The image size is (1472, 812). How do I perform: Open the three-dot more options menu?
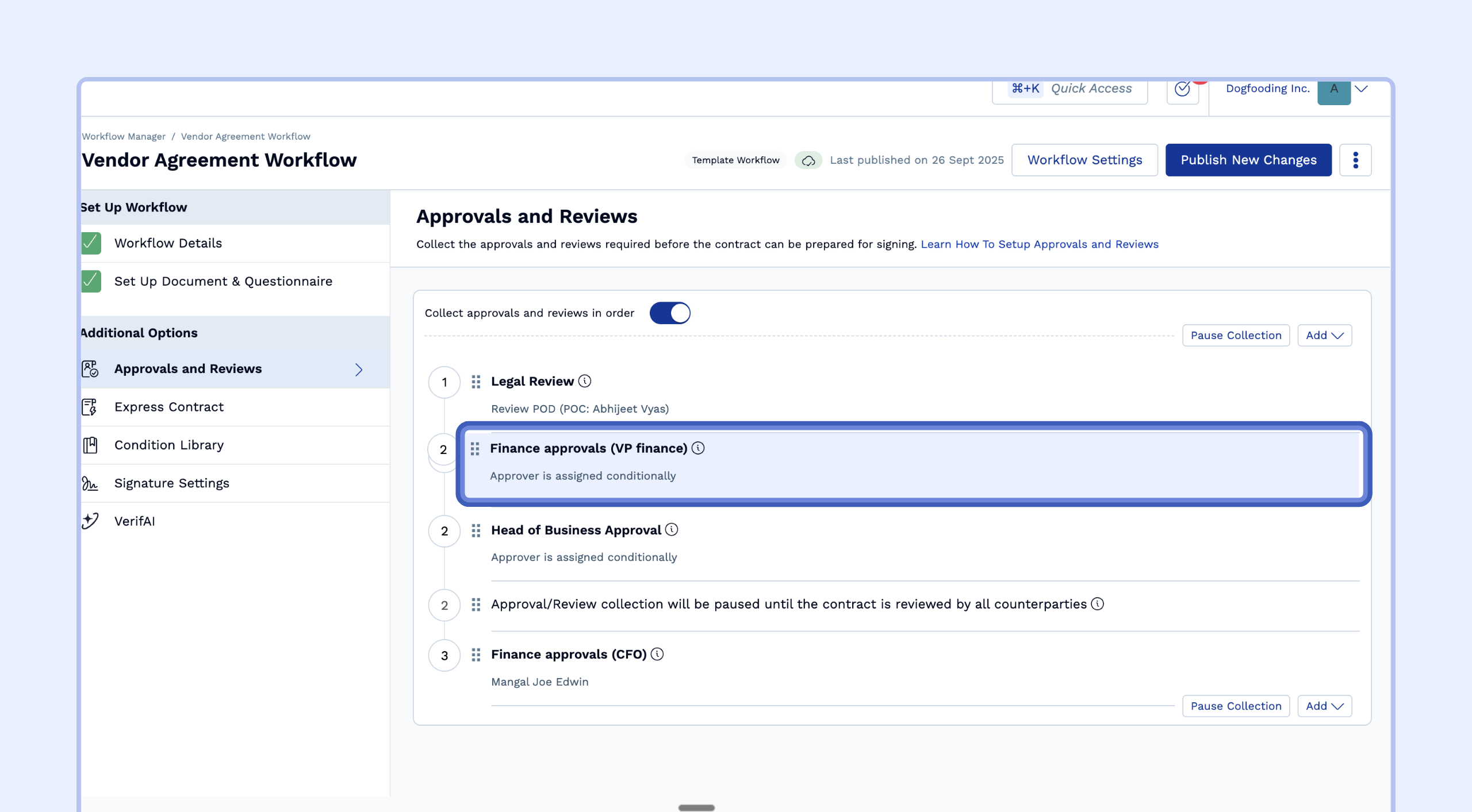(x=1355, y=160)
